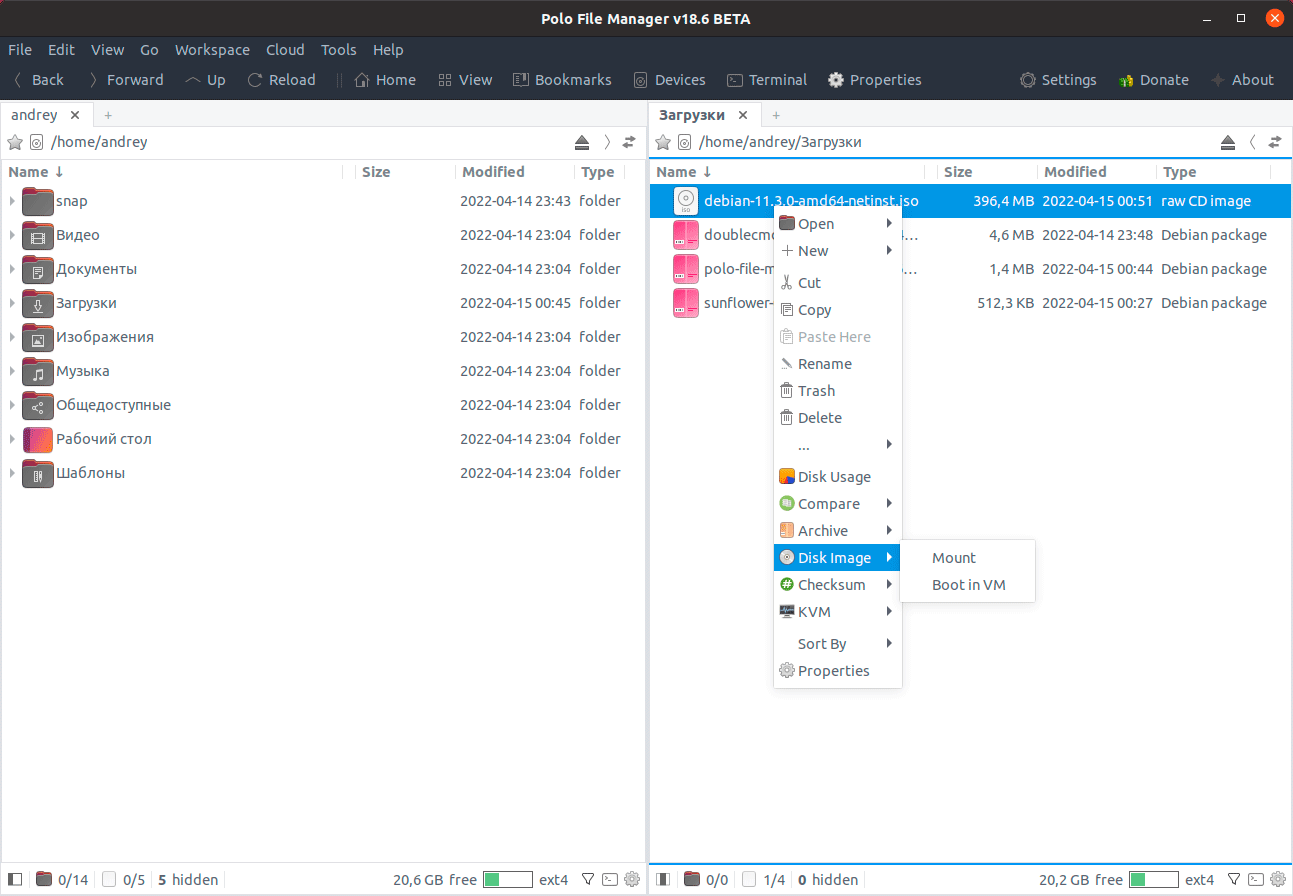
Task: Expand the Музыка folder
Action: pos(12,371)
